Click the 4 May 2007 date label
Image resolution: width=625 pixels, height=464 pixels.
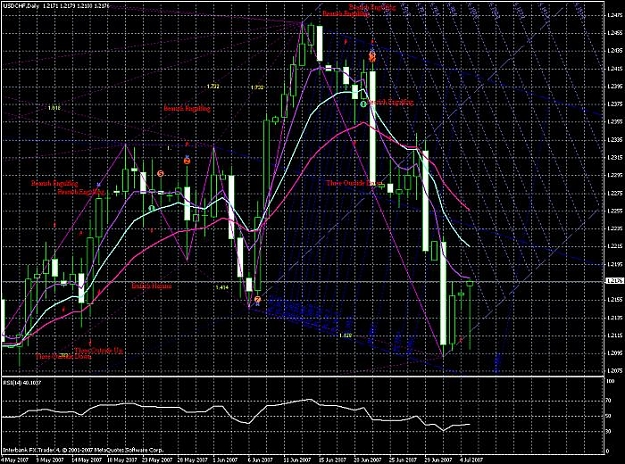click(14, 460)
